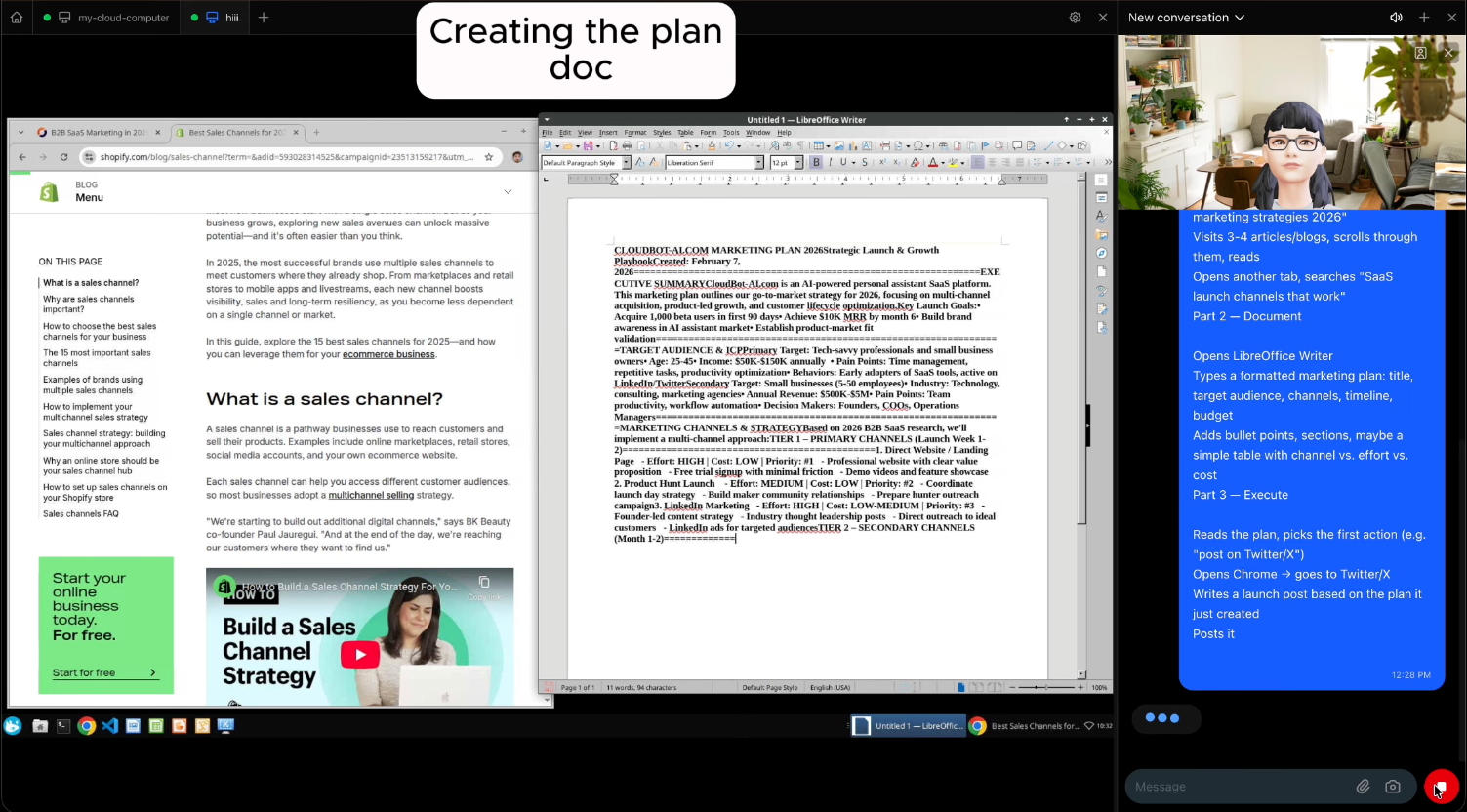This screenshot has width=1467, height=812.
Task: Click the Insert Chart icon in Writer
Action: [x=853, y=145]
